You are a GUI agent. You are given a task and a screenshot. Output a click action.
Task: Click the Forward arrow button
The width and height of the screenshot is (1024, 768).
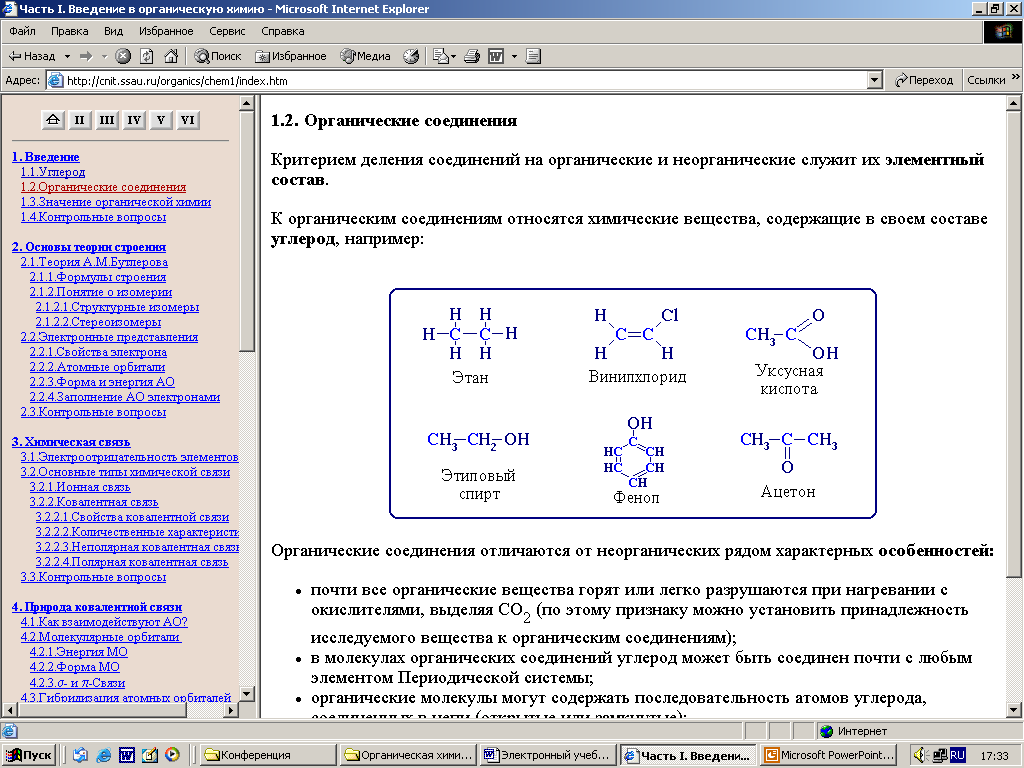pos(86,56)
